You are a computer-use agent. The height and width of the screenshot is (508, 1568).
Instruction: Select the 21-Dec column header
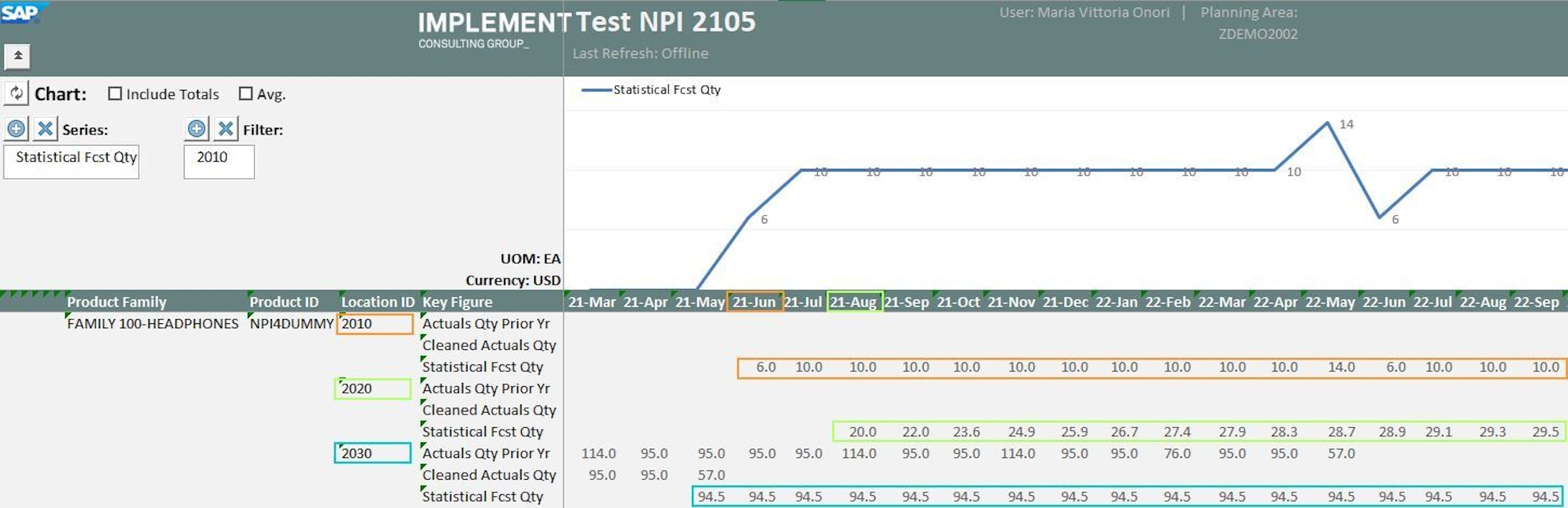pyautogui.click(x=1065, y=302)
